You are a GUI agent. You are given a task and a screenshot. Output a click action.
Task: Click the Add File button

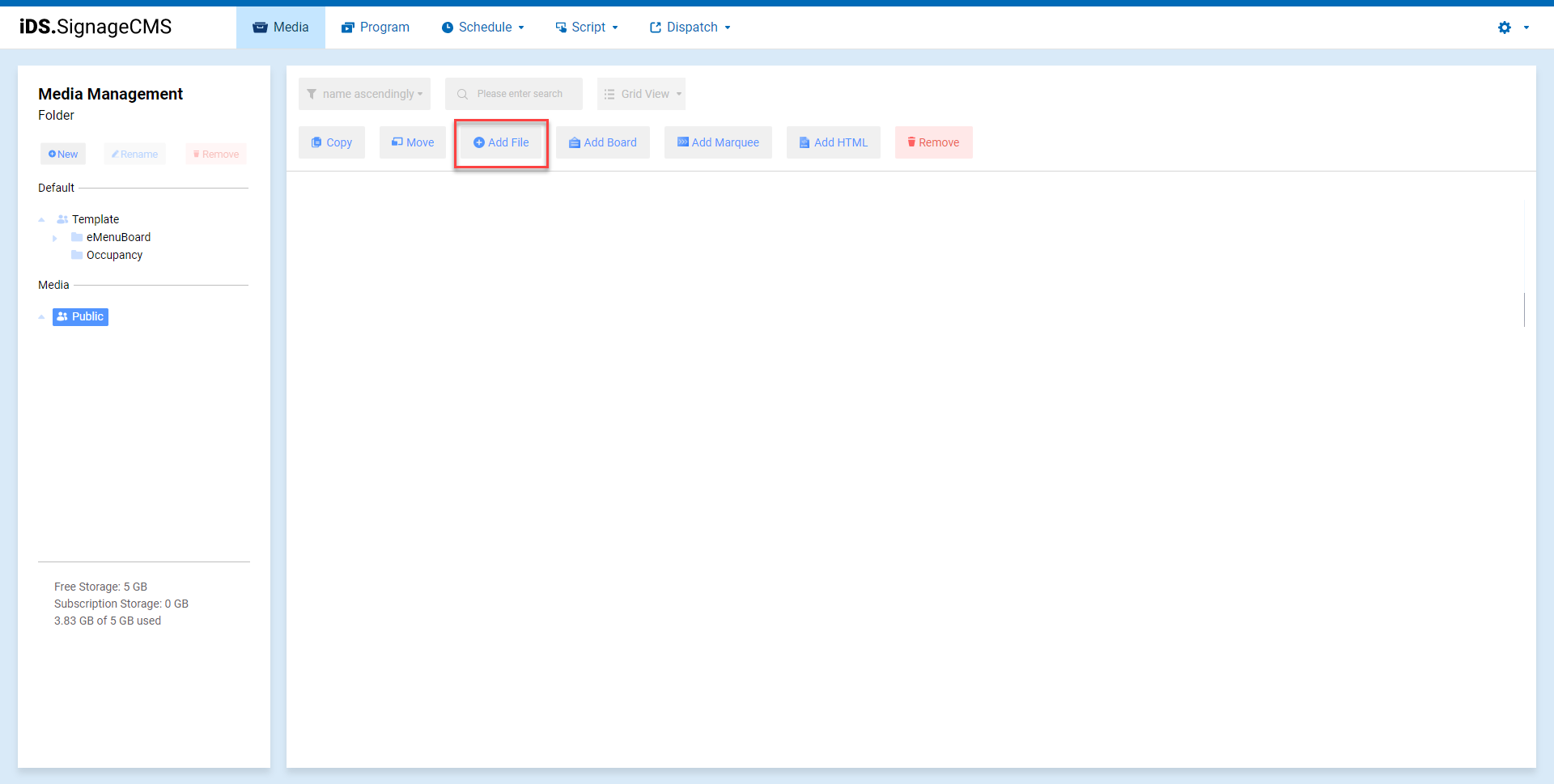[501, 142]
